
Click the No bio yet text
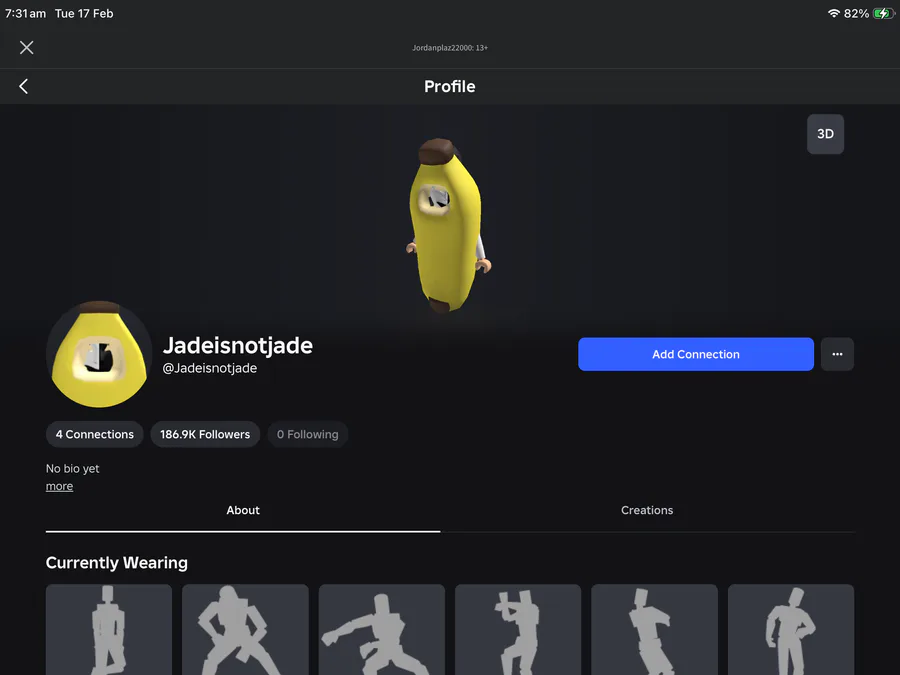point(72,468)
